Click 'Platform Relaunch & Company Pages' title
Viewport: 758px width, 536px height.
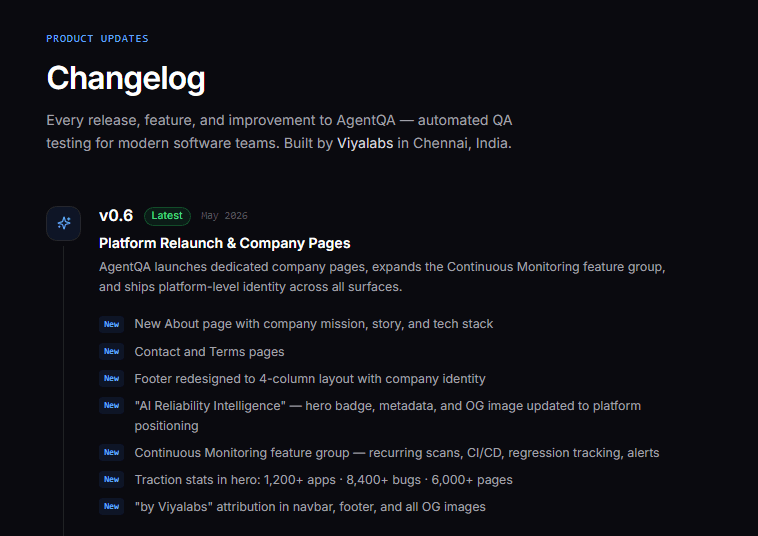(x=225, y=243)
